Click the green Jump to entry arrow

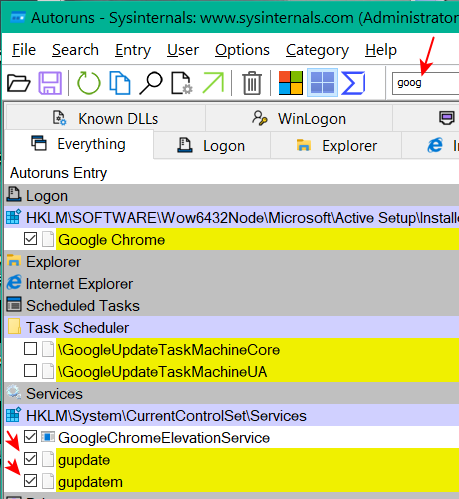tap(213, 83)
